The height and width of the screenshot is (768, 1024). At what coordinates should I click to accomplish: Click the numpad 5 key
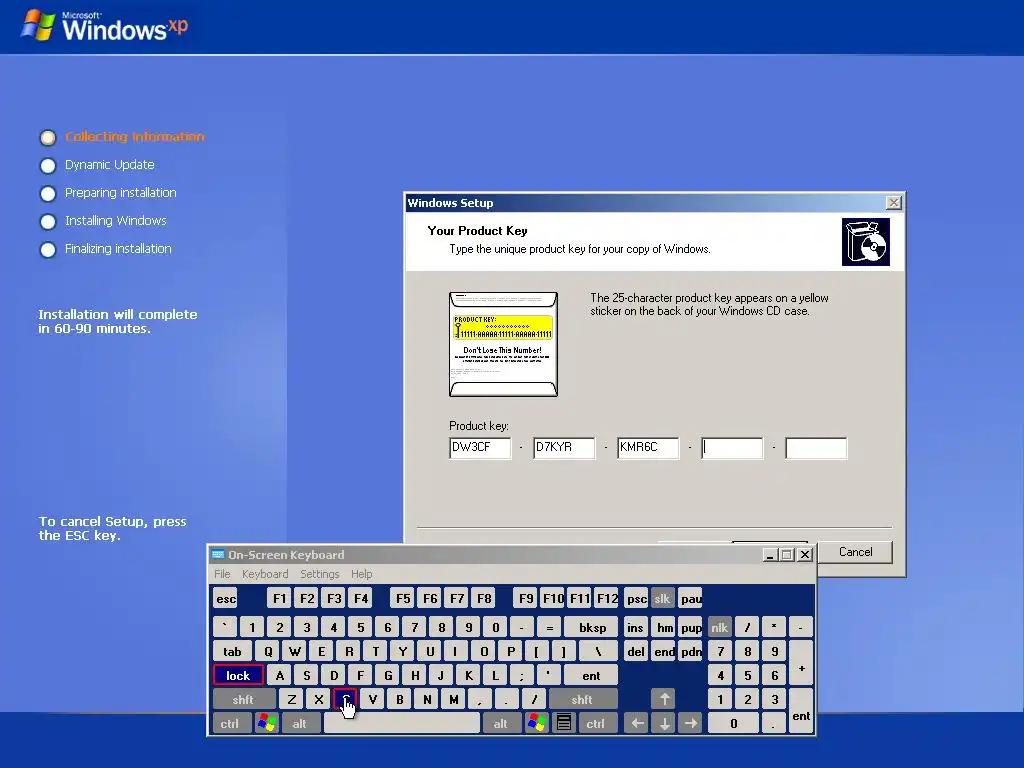747,675
